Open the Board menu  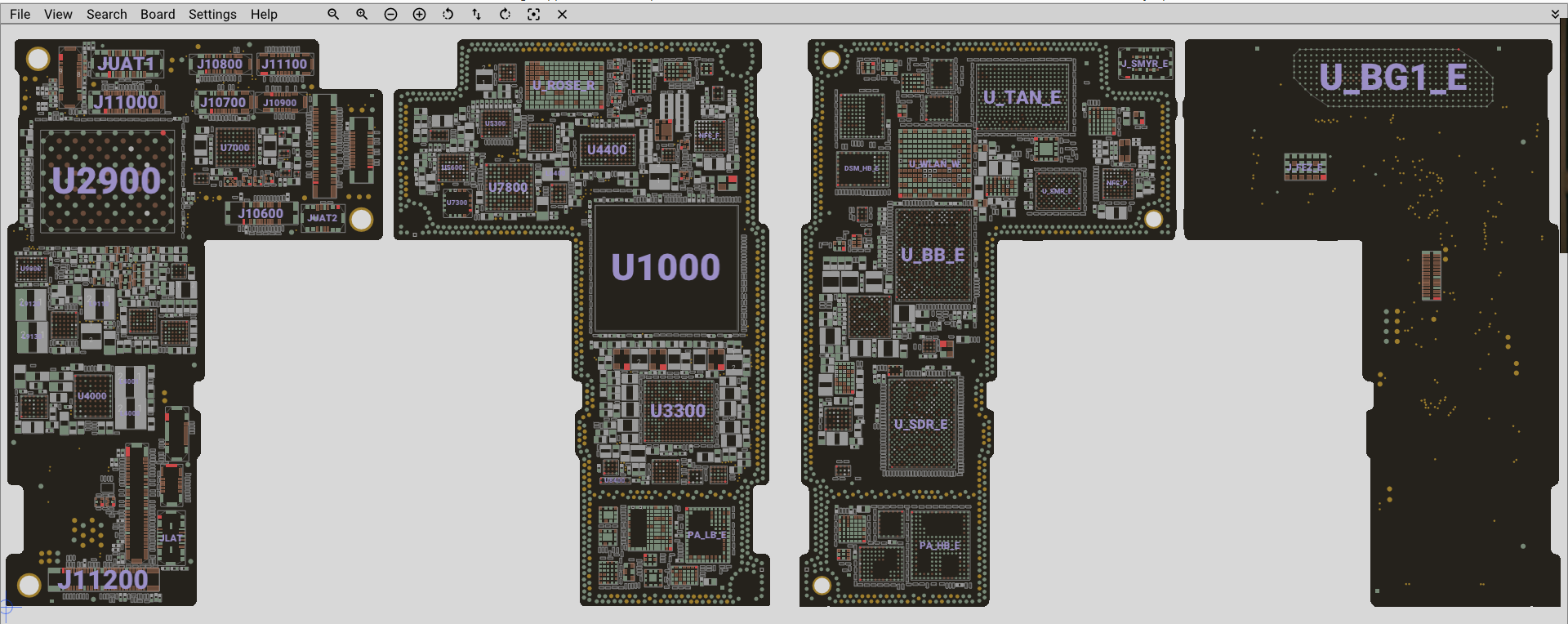pyautogui.click(x=158, y=14)
